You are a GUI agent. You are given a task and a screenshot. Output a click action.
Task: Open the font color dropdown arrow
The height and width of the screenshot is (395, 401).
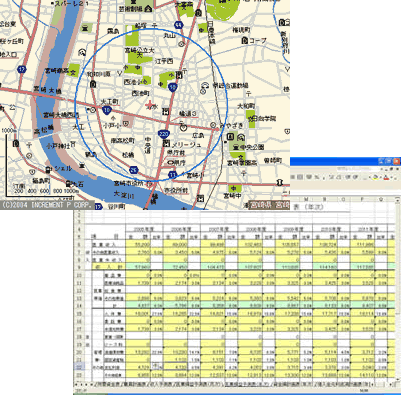point(392,177)
